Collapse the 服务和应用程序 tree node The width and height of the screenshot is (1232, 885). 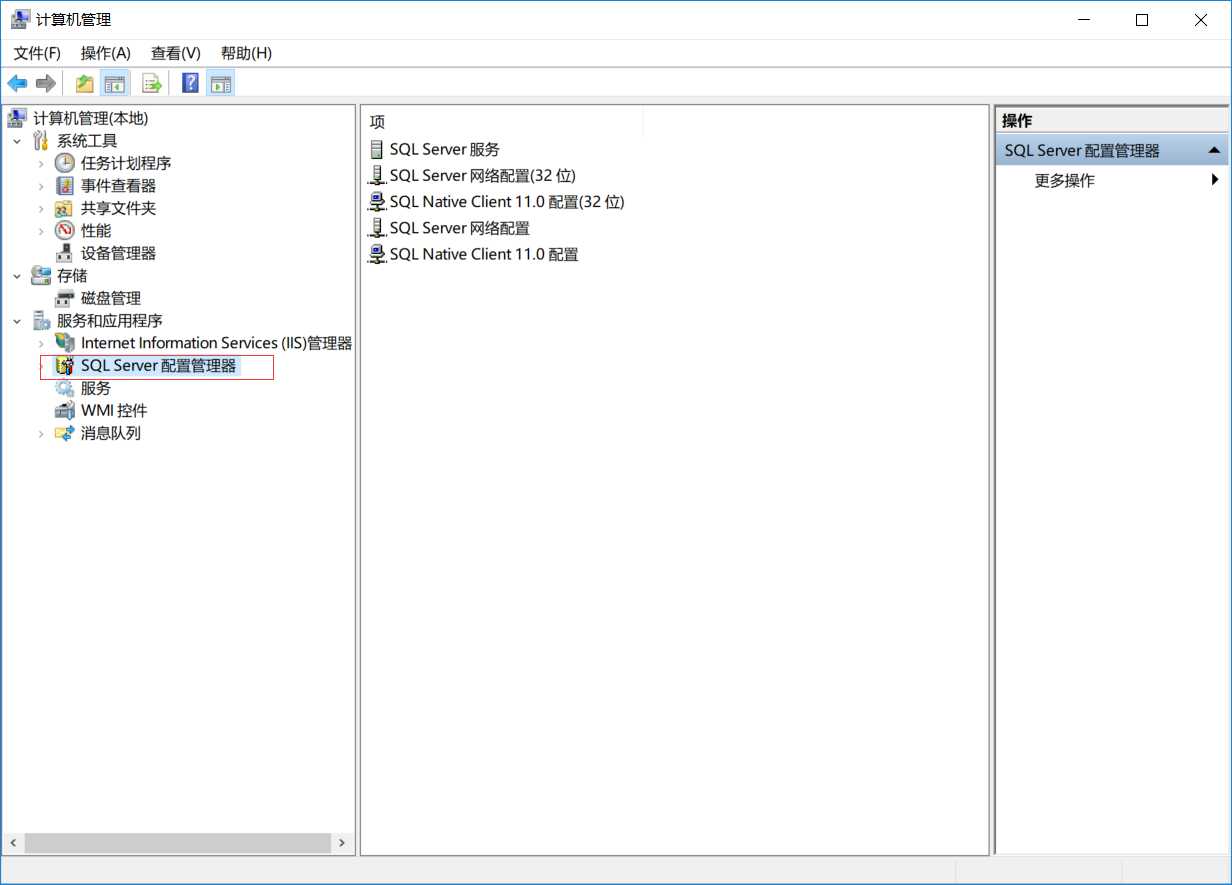[x=17, y=321]
